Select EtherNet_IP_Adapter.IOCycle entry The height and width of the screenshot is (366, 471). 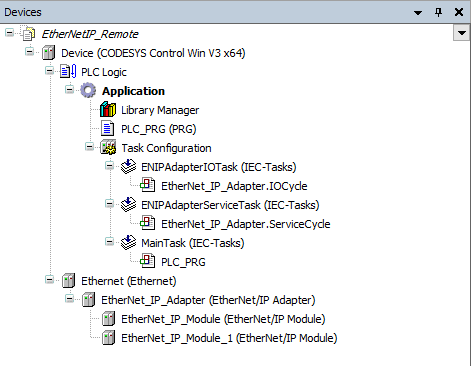coord(234,186)
